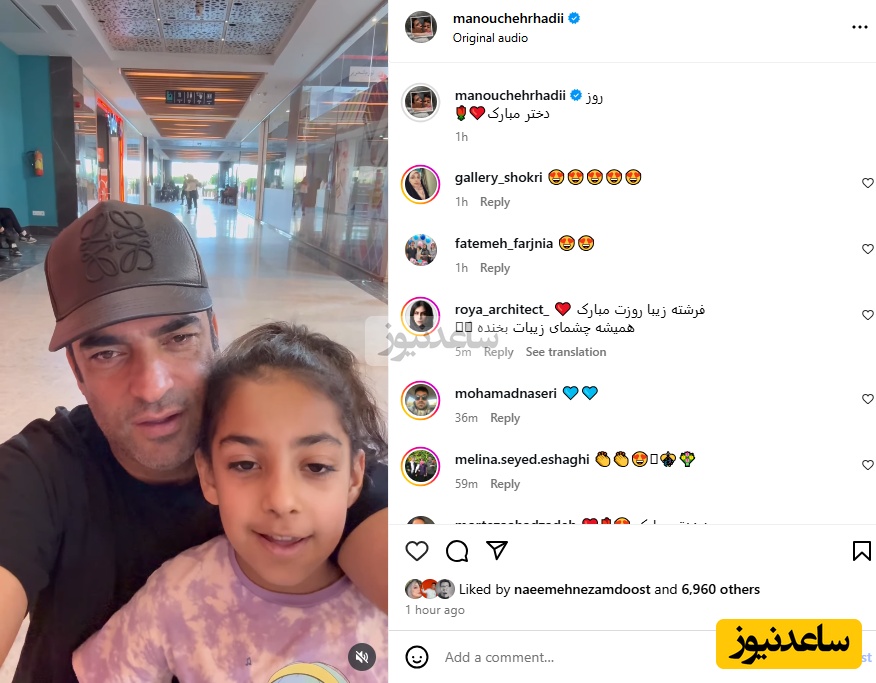The width and height of the screenshot is (876, 683).
Task: Like melina.seyed.eshaghi's comment
Action: click(867, 465)
